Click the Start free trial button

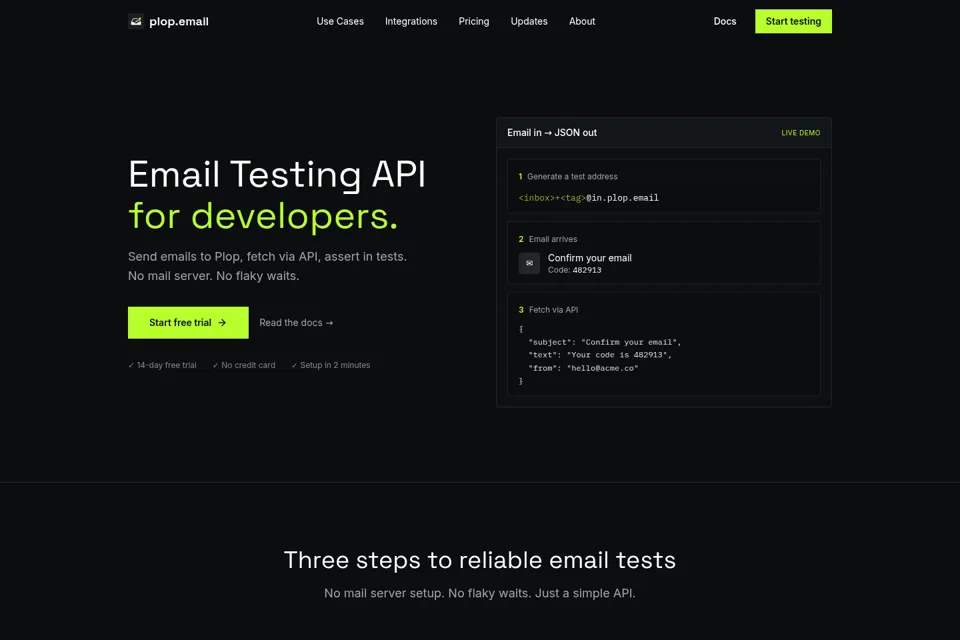(188, 323)
